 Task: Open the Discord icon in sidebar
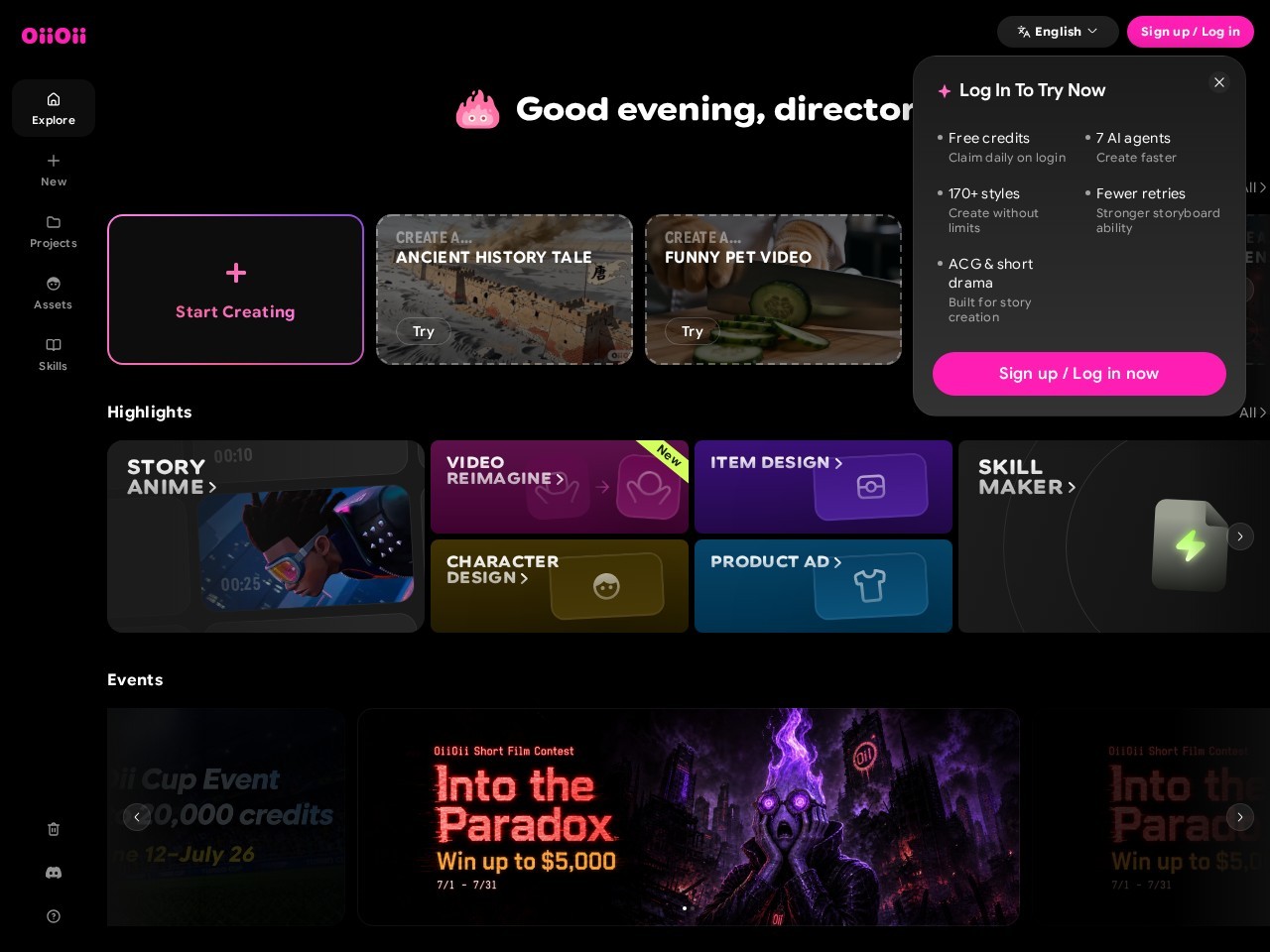click(54, 873)
